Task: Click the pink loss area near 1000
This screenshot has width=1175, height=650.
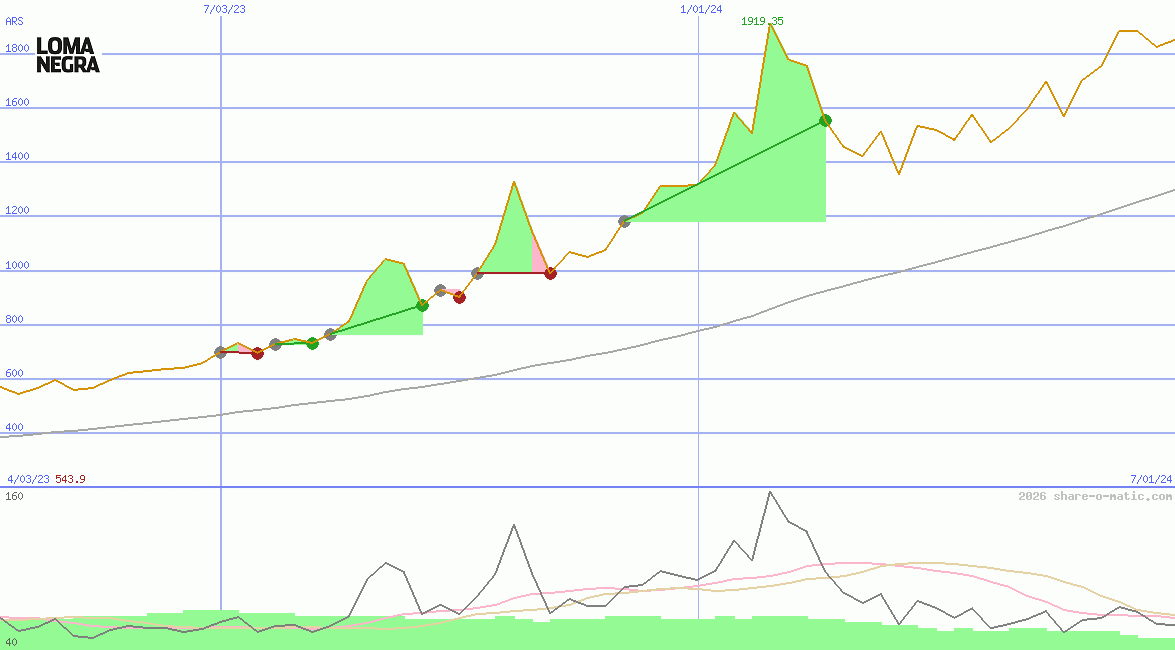Action: point(538,261)
